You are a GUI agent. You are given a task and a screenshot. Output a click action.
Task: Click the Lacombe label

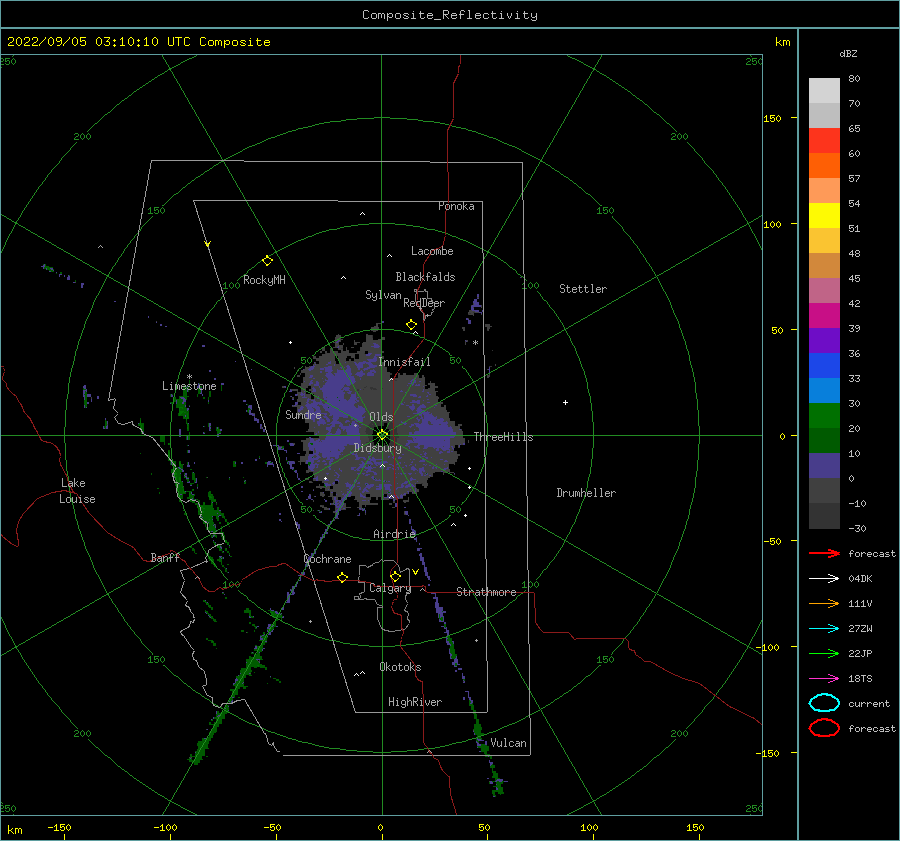[x=432, y=251]
